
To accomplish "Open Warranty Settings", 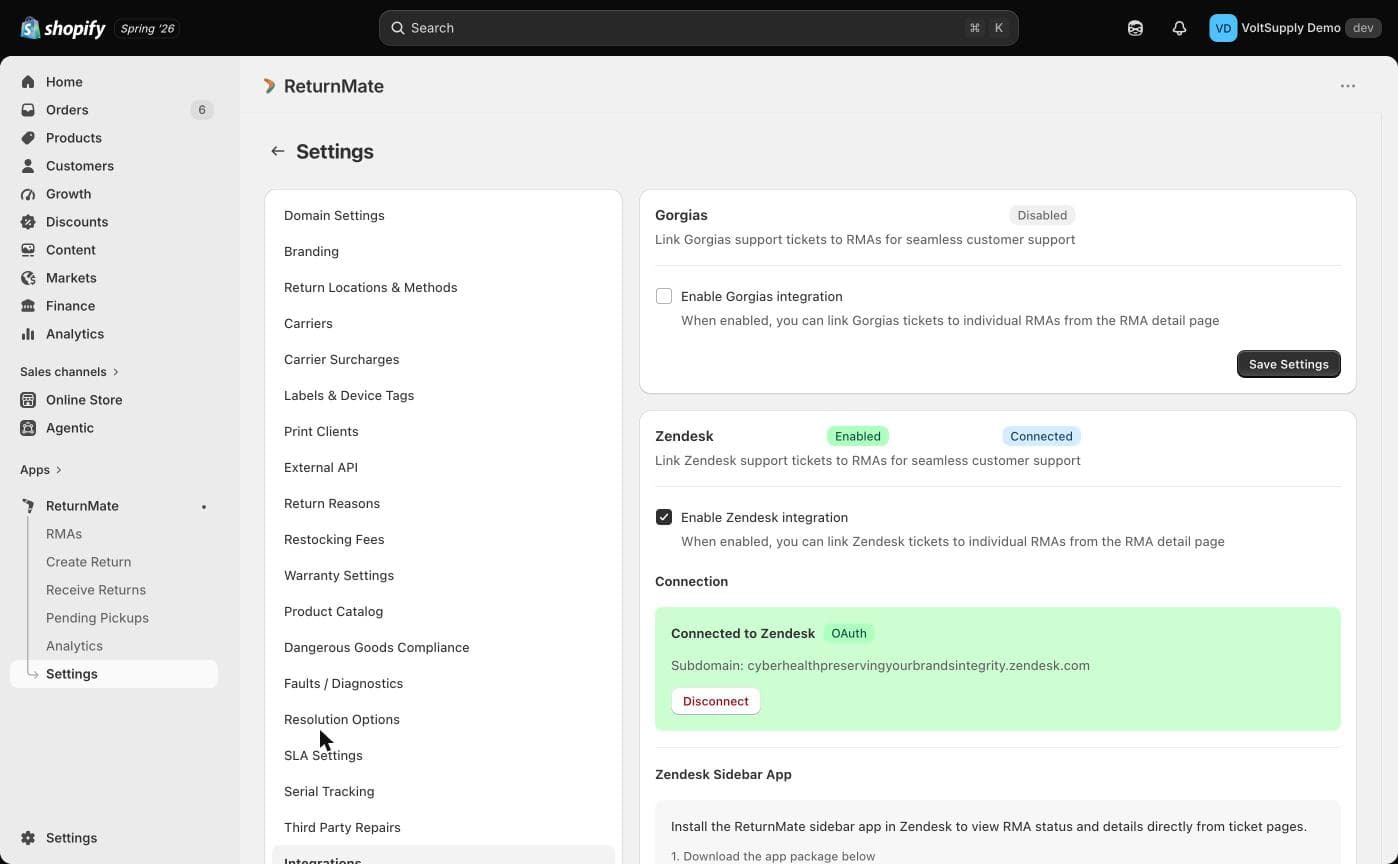I will [x=339, y=575].
